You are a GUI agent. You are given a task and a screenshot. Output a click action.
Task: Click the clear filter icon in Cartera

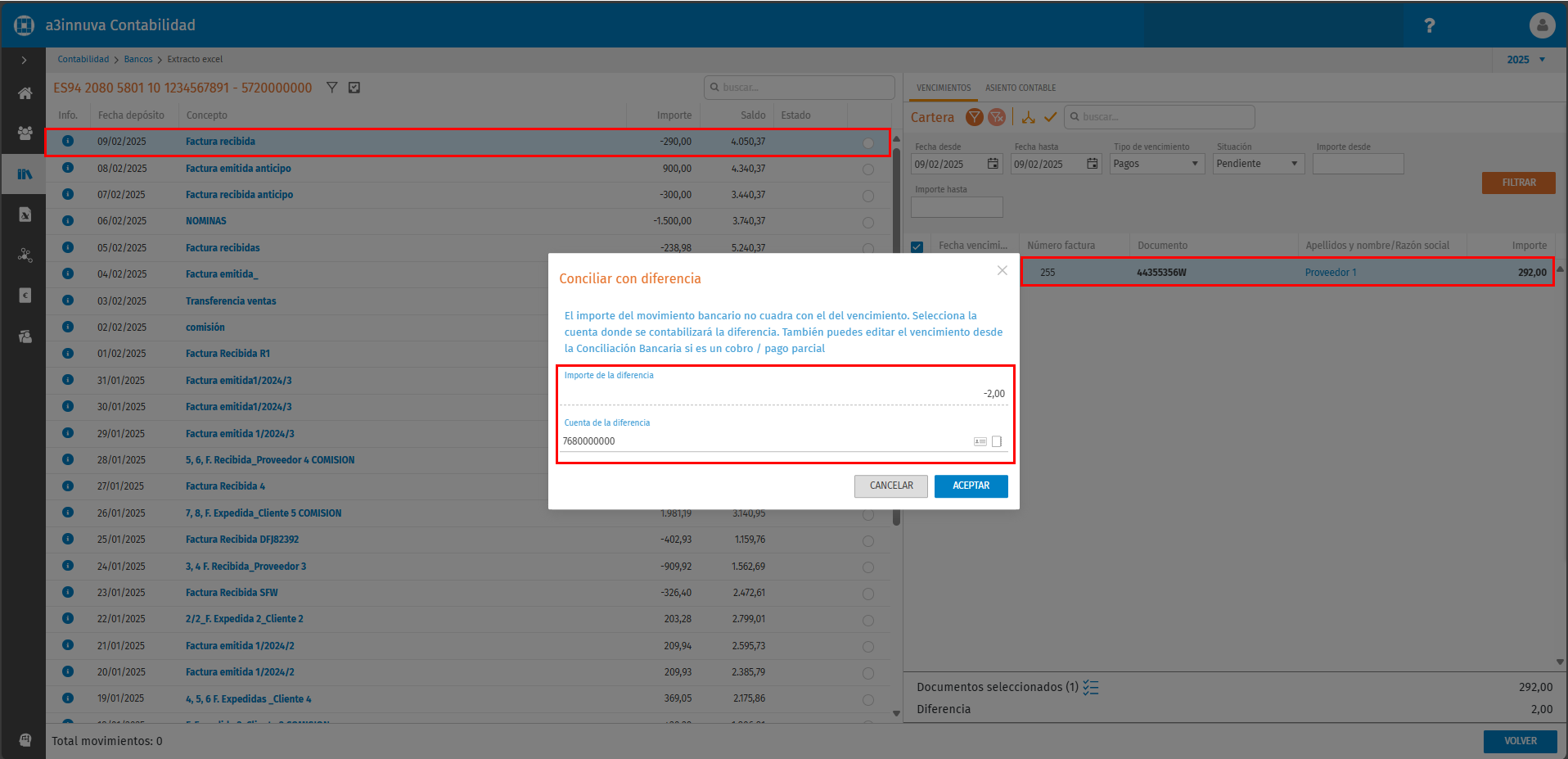pos(997,117)
